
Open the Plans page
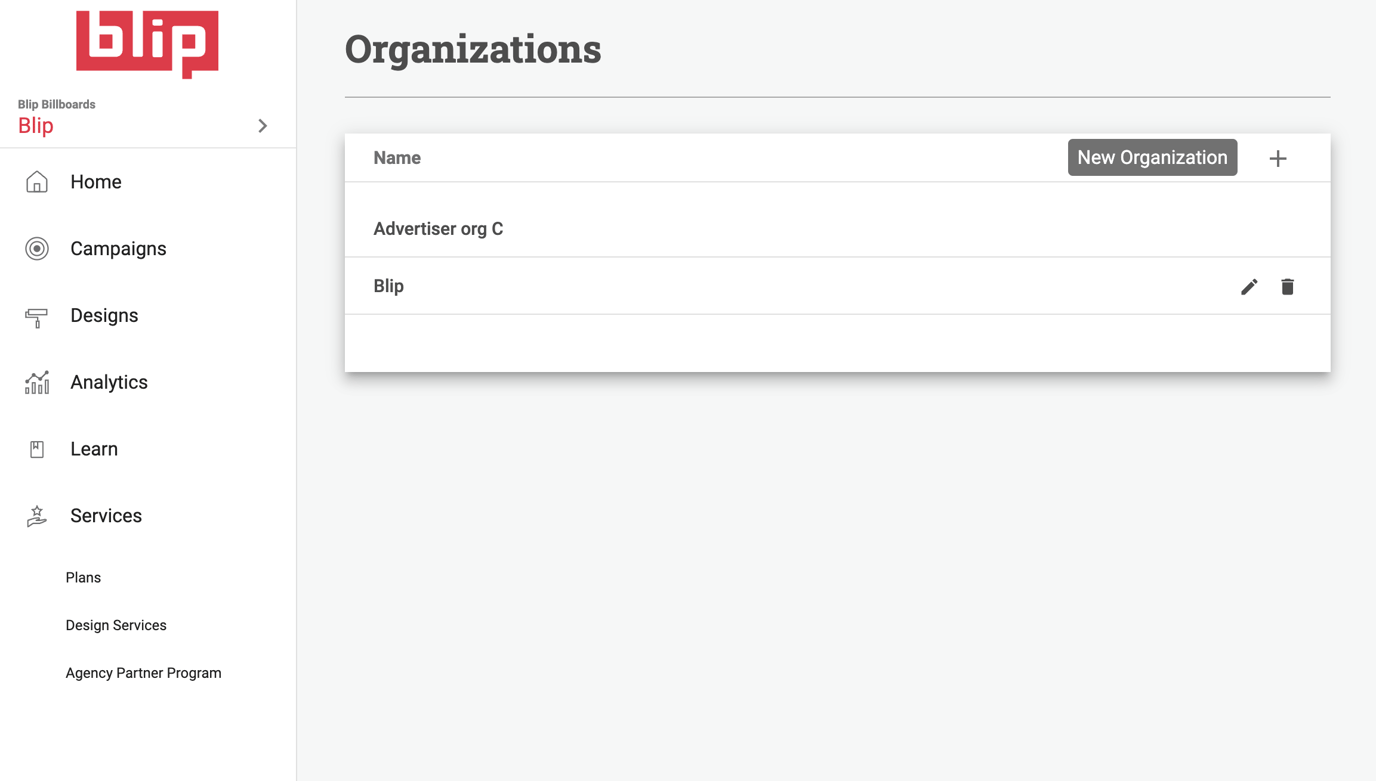[83, 577]
